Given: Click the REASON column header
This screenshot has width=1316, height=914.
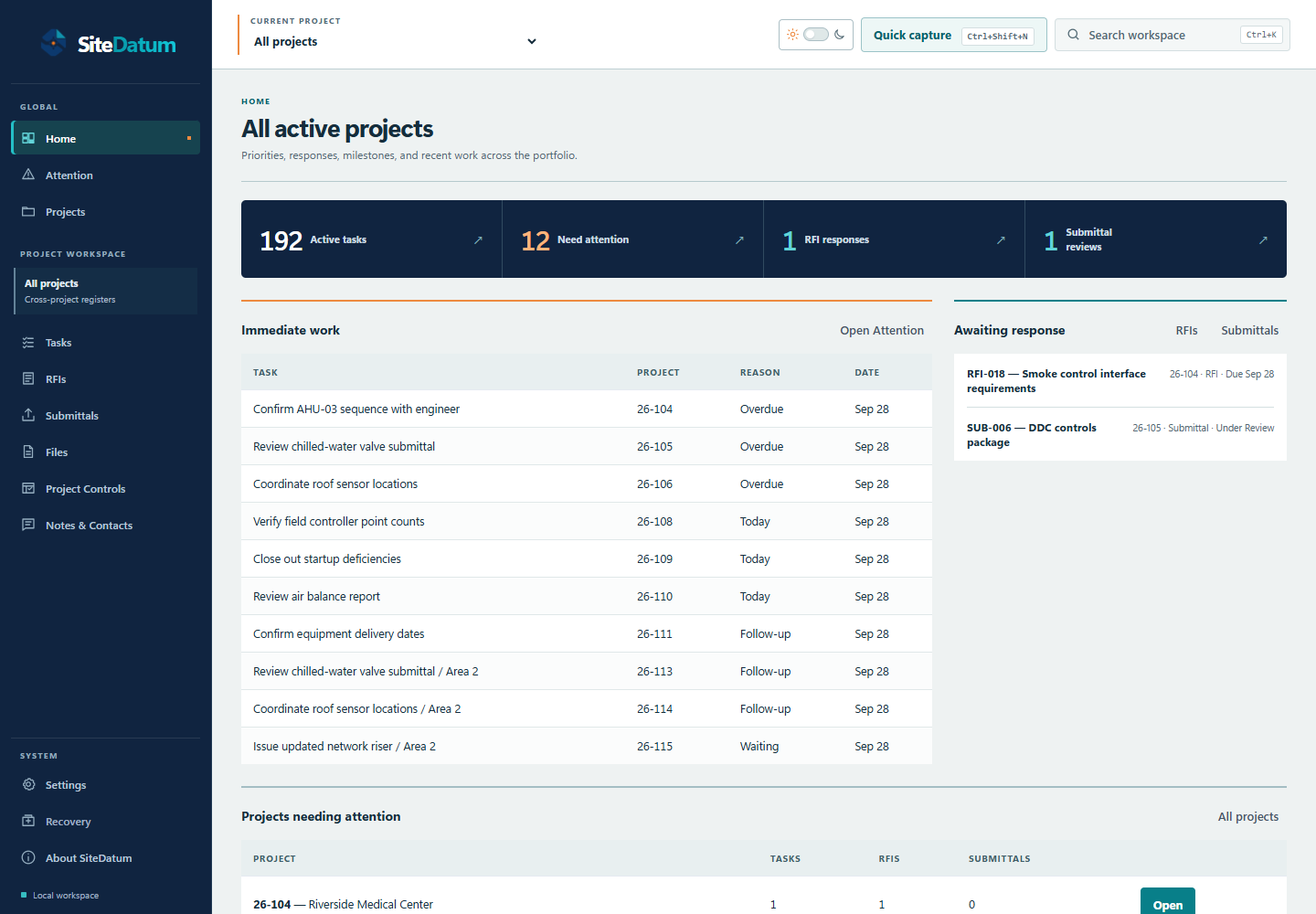Looking at the screenshot, I should click(x=759, y=372).
